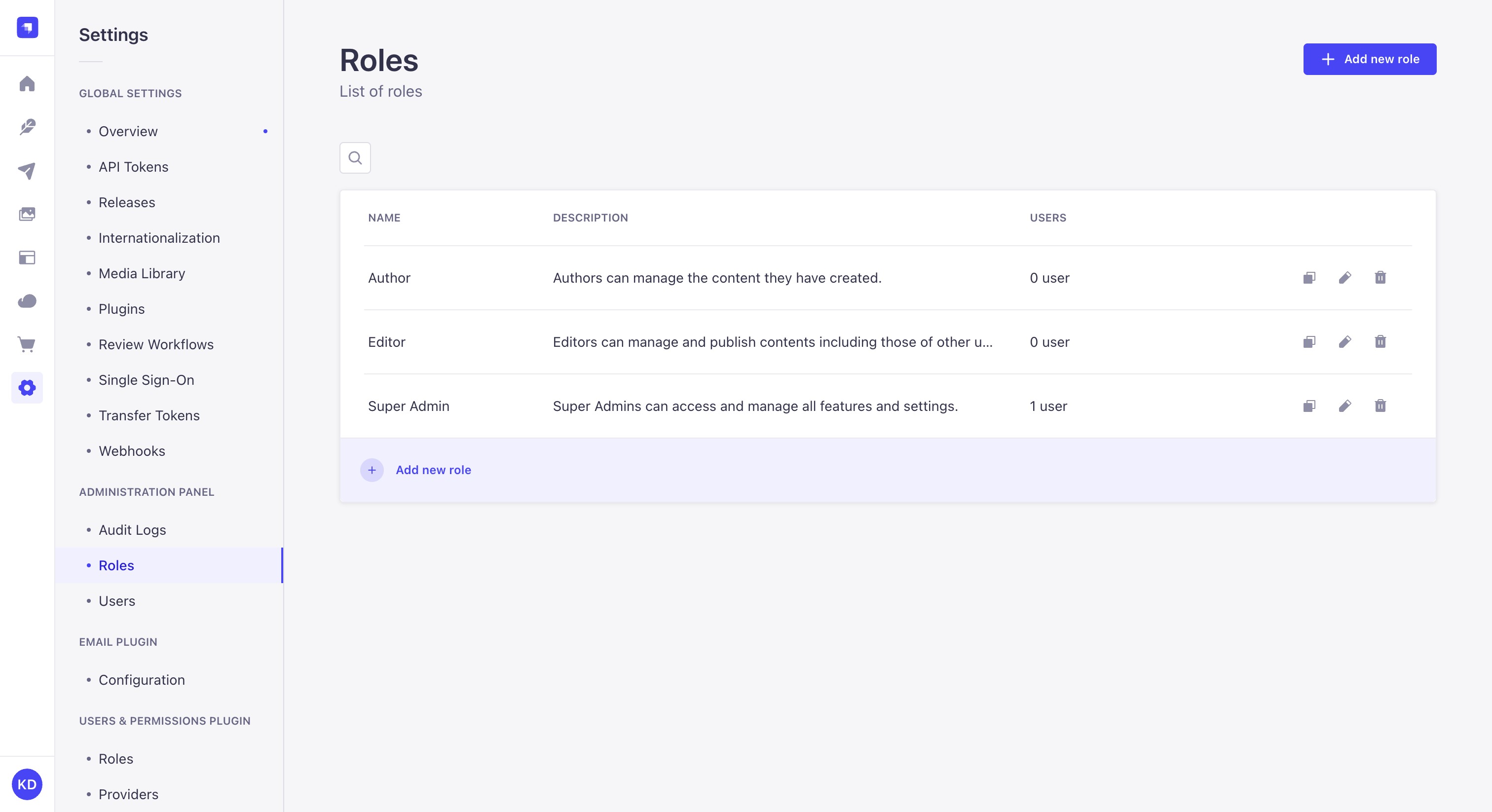The width and height of the screenshot is (1492, 812).
Task: Open Marketplace shopping cart icon
Action: (x=27, y=345)
